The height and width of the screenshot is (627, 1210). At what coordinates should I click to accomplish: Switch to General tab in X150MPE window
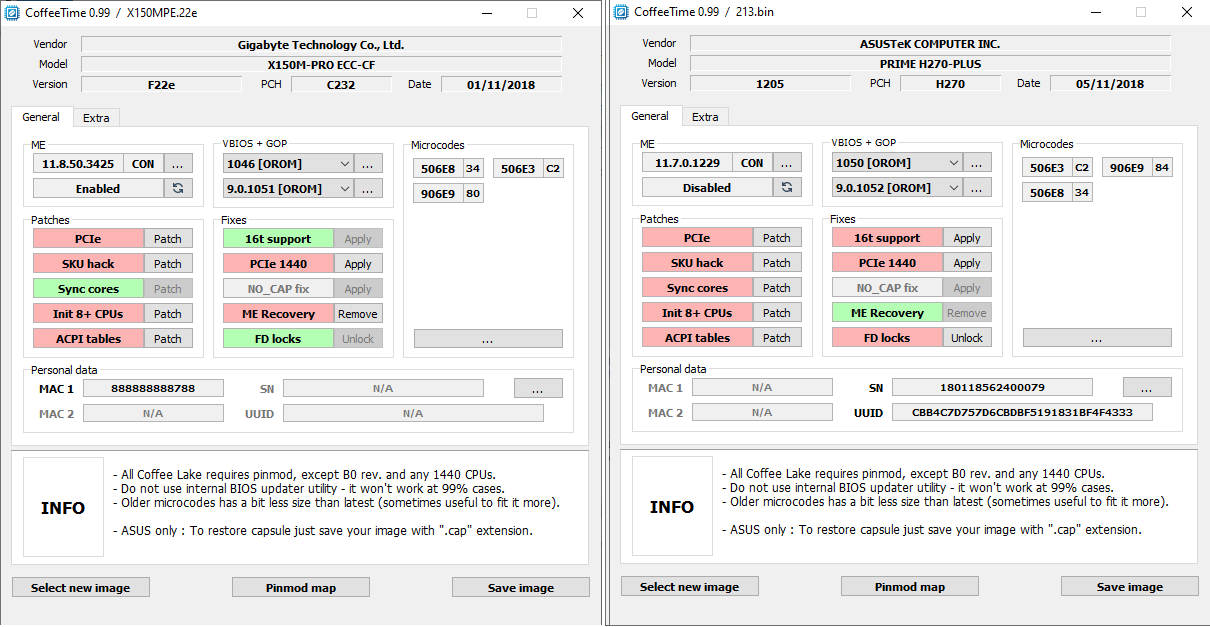tap(42, 117)
